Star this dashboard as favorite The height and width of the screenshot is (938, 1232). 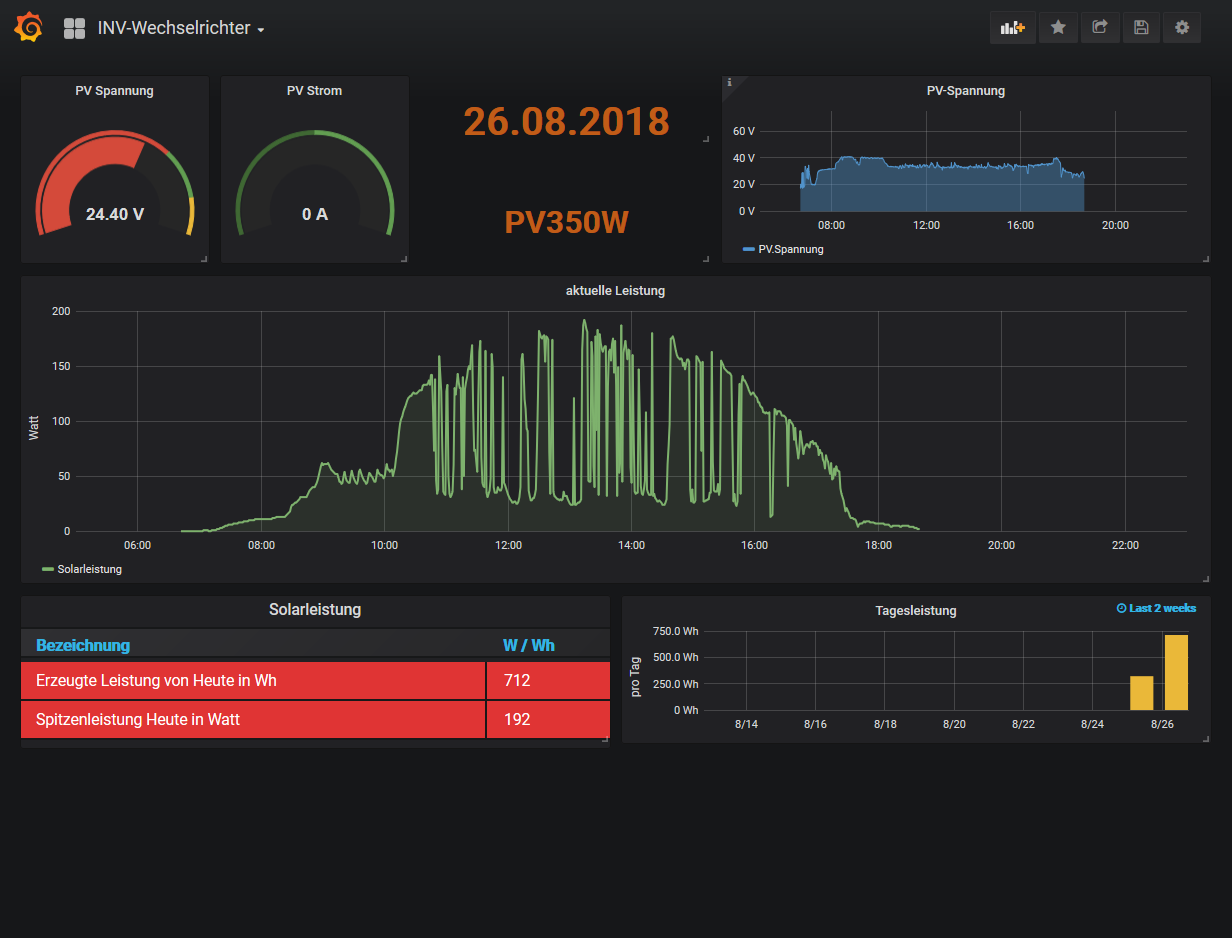(x=1058, y=28)
